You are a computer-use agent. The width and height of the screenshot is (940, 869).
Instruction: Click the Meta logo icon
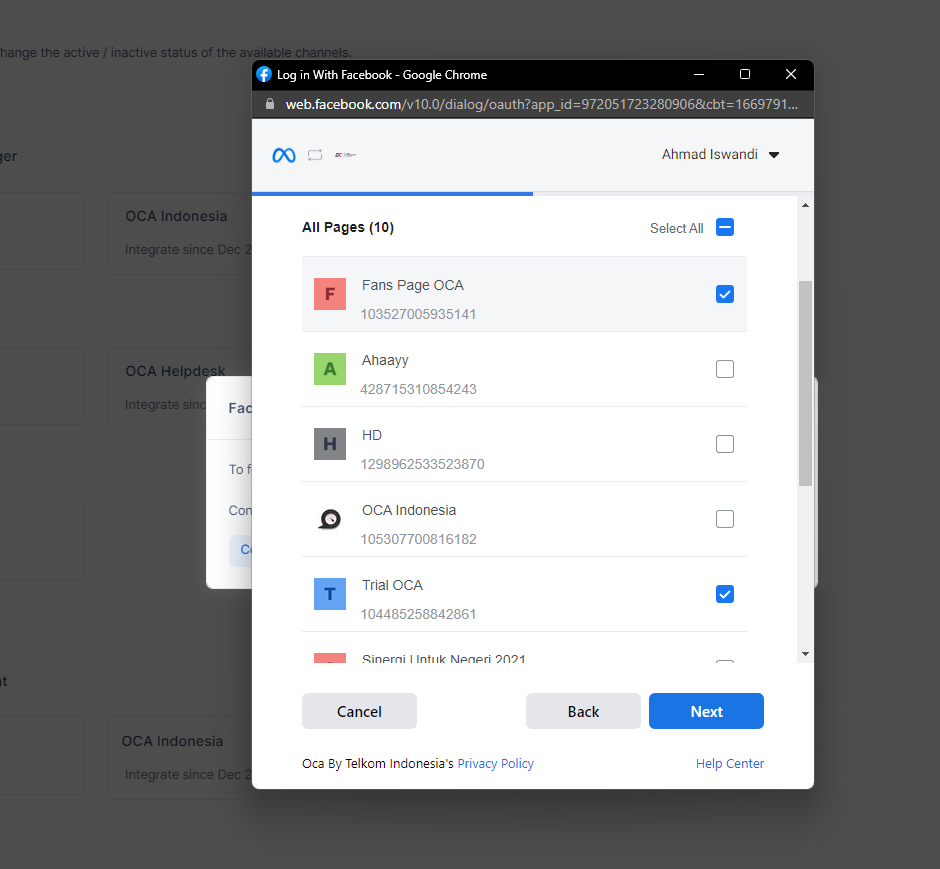(284, 155)
